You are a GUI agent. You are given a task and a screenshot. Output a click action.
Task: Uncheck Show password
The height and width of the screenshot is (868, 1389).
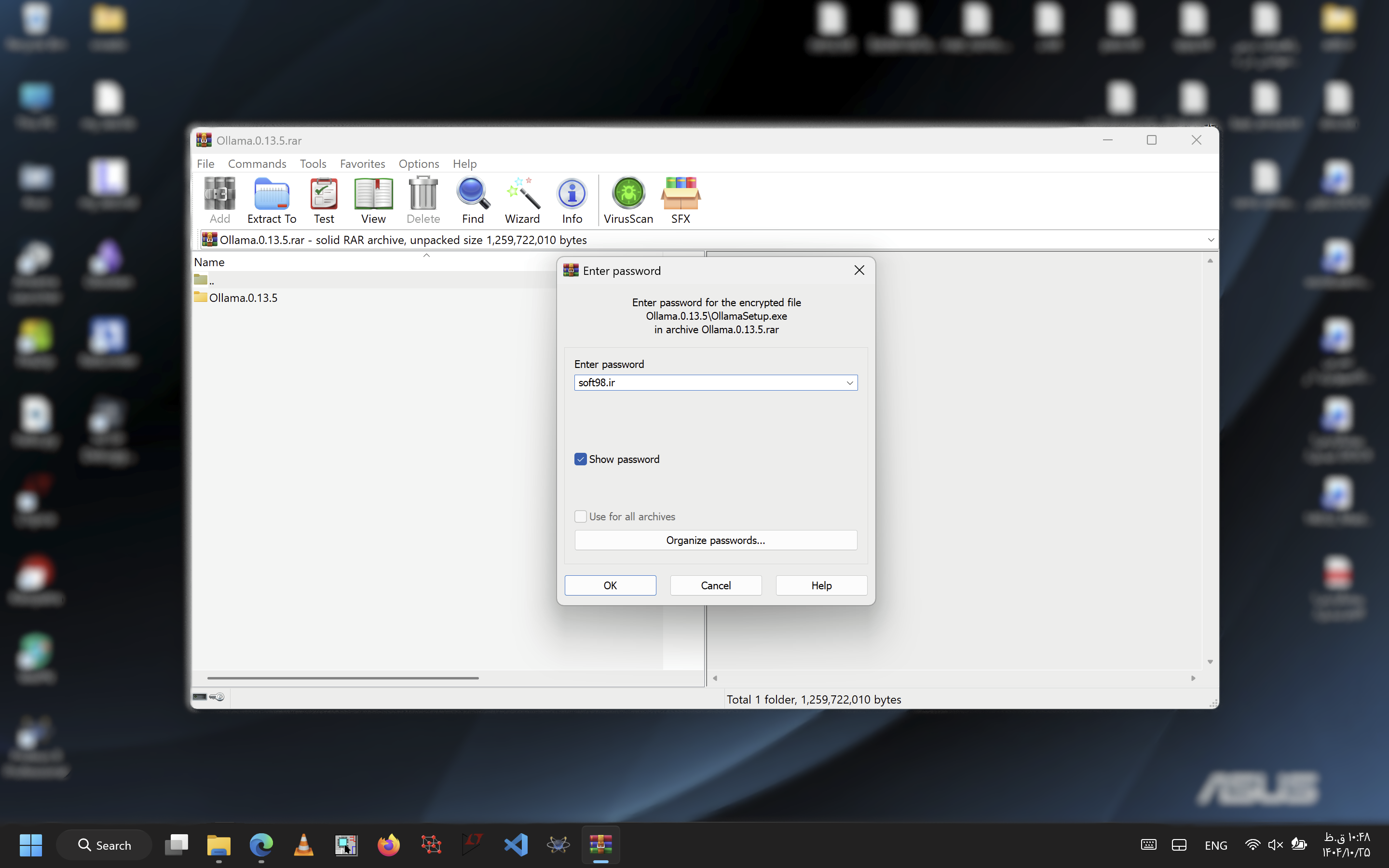point(581,459)
